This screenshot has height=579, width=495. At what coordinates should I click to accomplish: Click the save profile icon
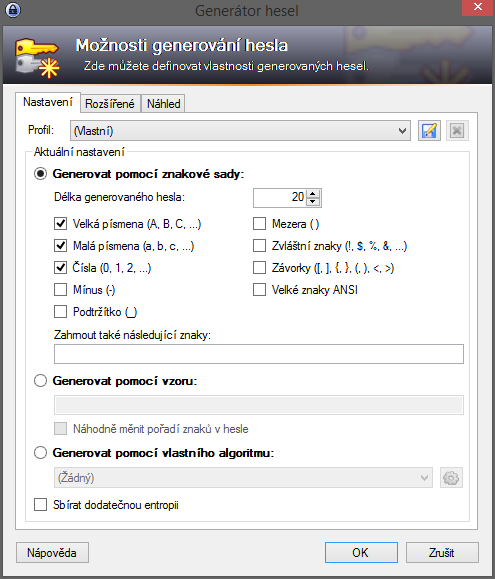(x=429, y=131)
